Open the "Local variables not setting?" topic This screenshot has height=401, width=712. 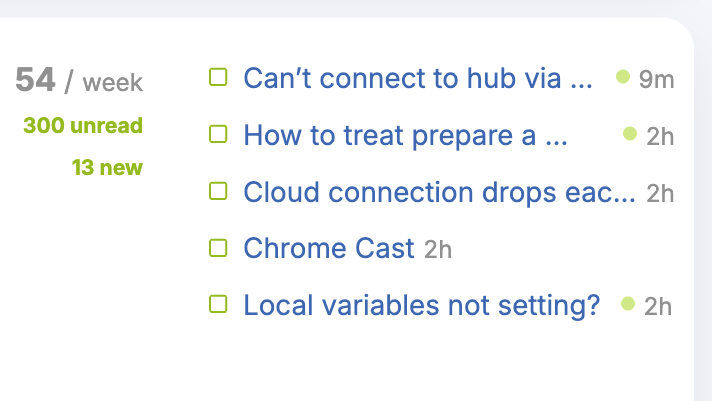(422, 305)
